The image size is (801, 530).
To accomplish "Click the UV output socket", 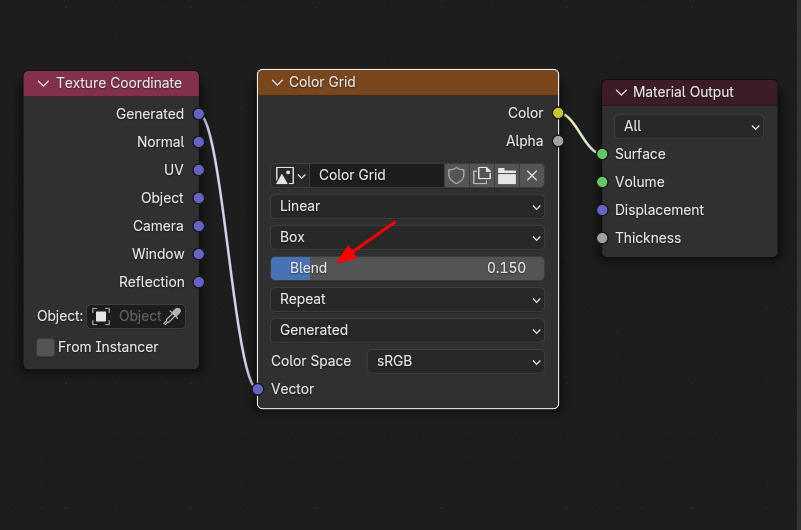I will click(x=199, y=170).
